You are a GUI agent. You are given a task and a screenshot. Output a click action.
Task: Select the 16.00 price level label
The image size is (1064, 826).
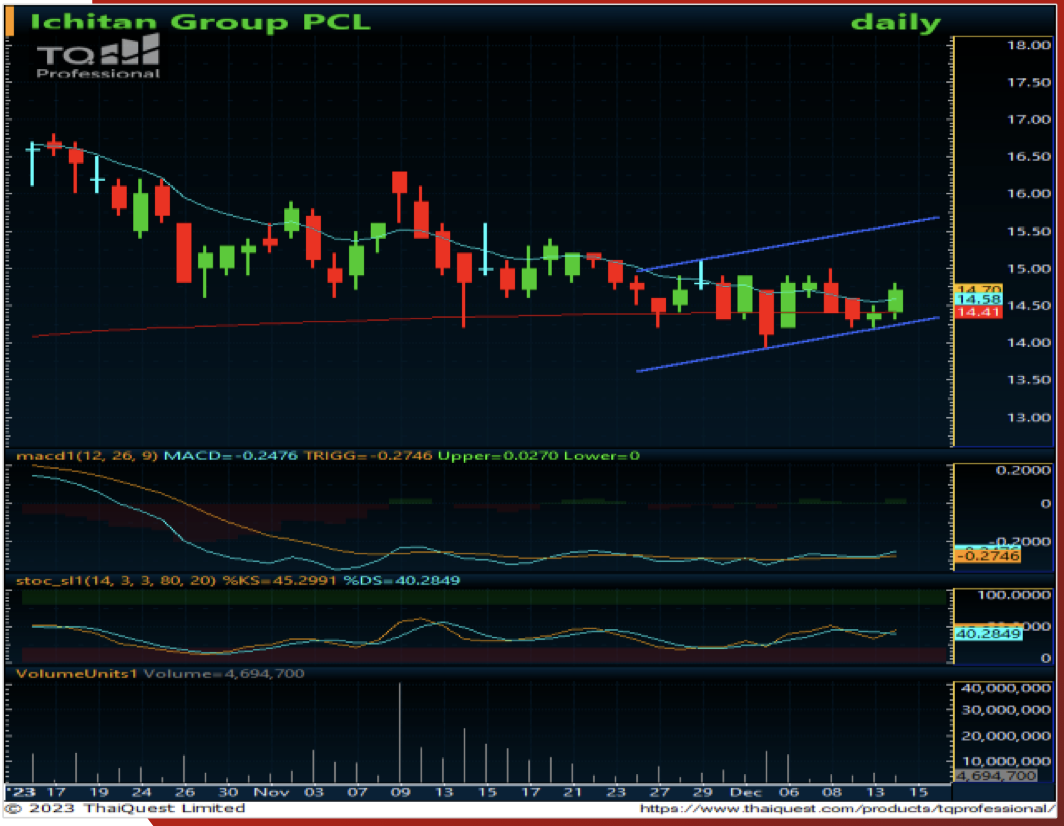(x=1029, y=193)
